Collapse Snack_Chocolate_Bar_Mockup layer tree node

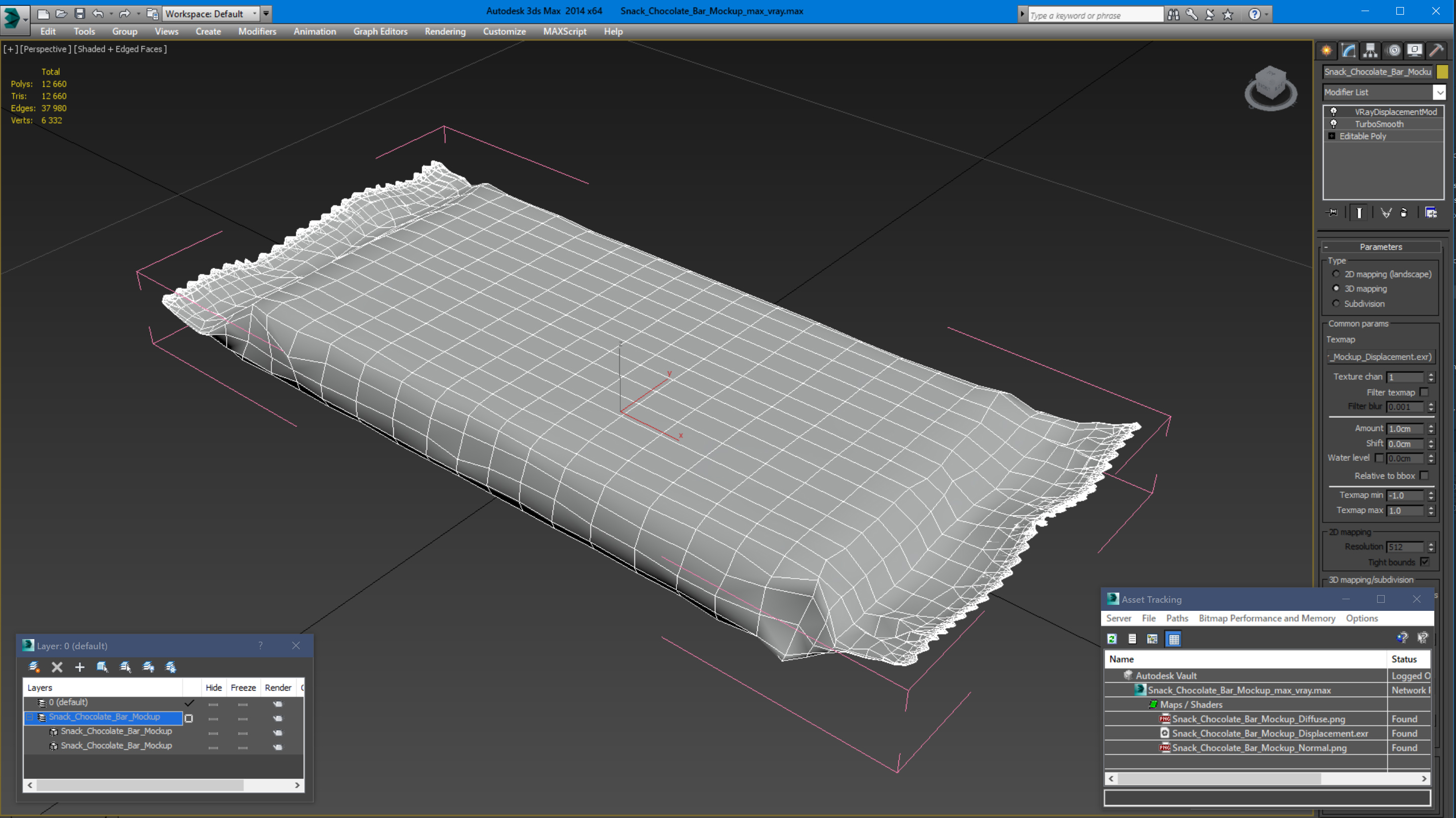tap(29, 717)
